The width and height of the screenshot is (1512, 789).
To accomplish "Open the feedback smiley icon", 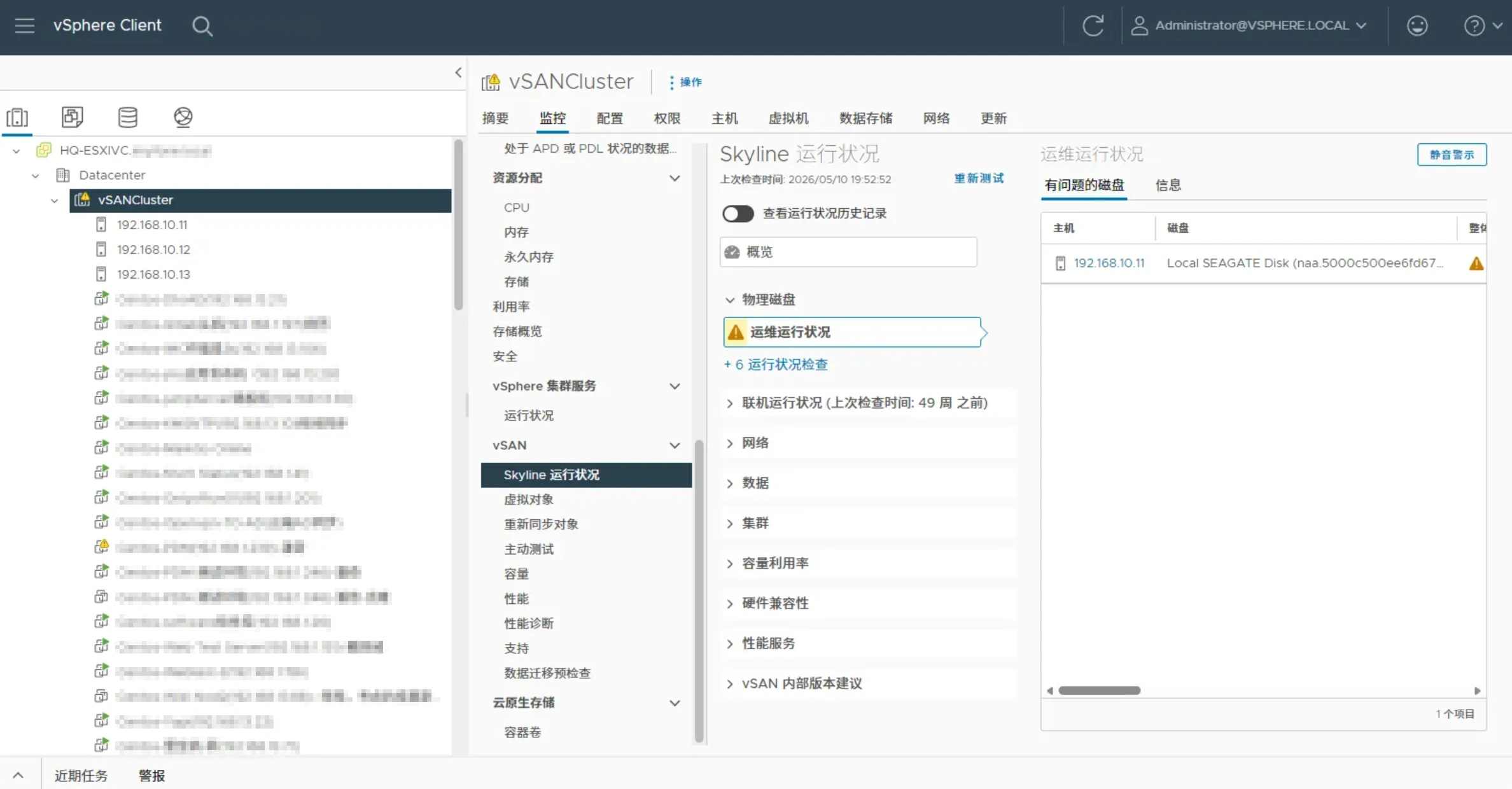I will pyautogui.click(x=1417, y=25).
